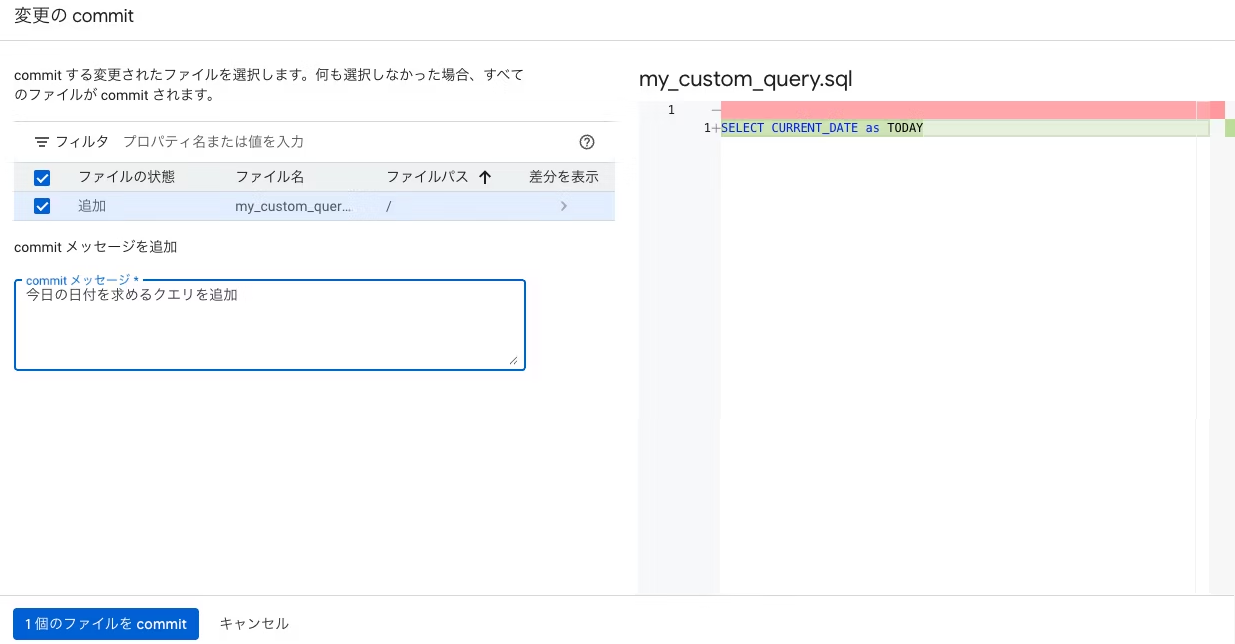
Task: Click the キャンセル button
Action: 254,624
